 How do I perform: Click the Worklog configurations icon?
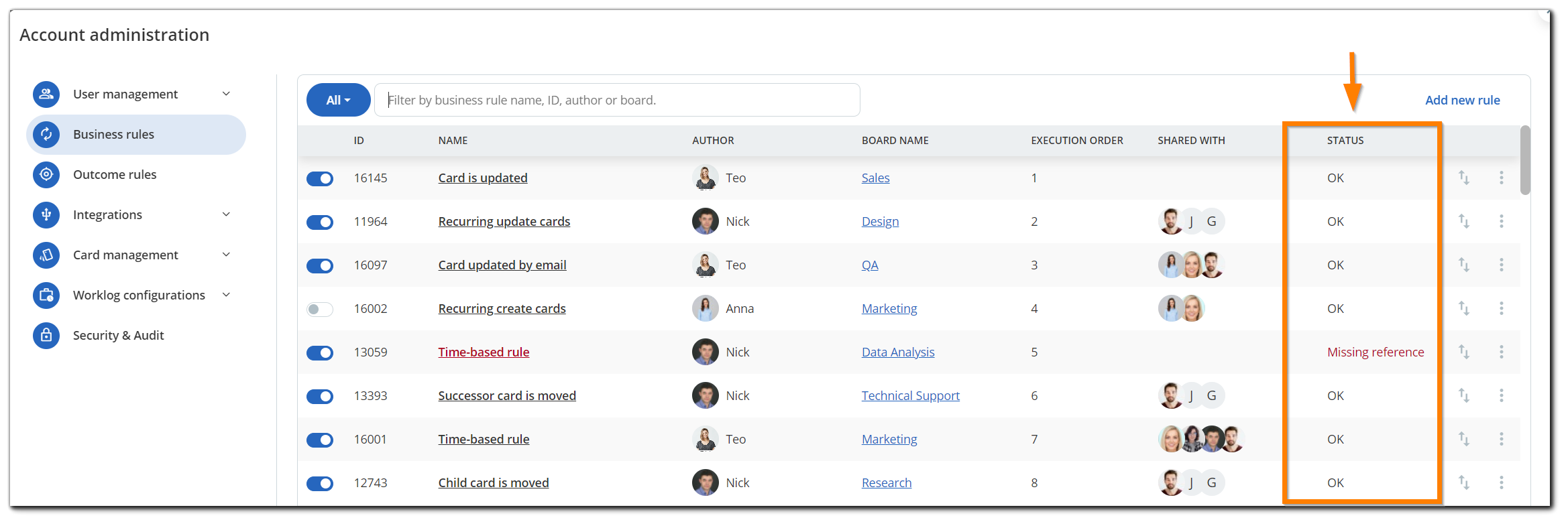pyautogui.click(x=46, y=296)
